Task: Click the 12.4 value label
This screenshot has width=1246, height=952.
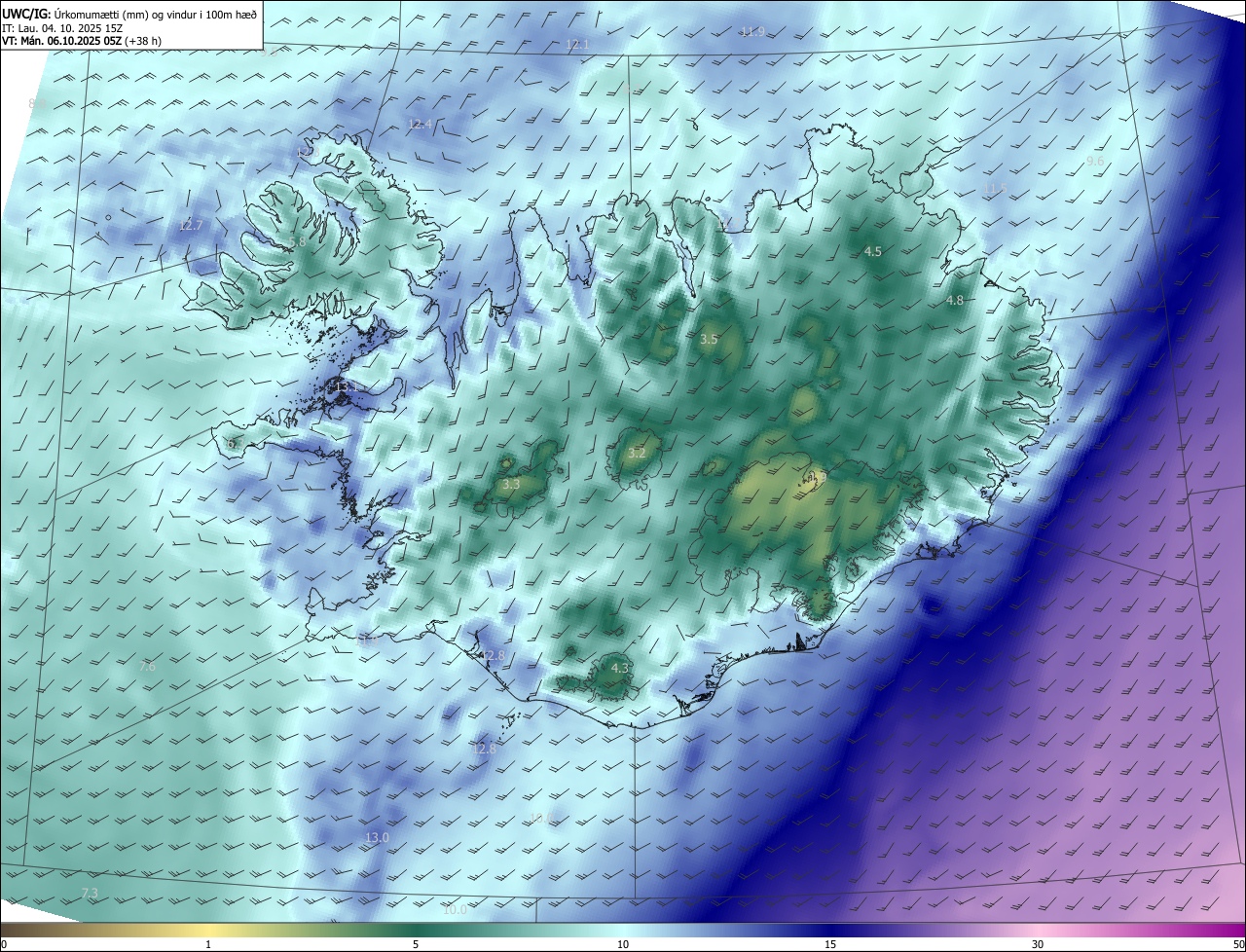Action: [x=420, y=124]
